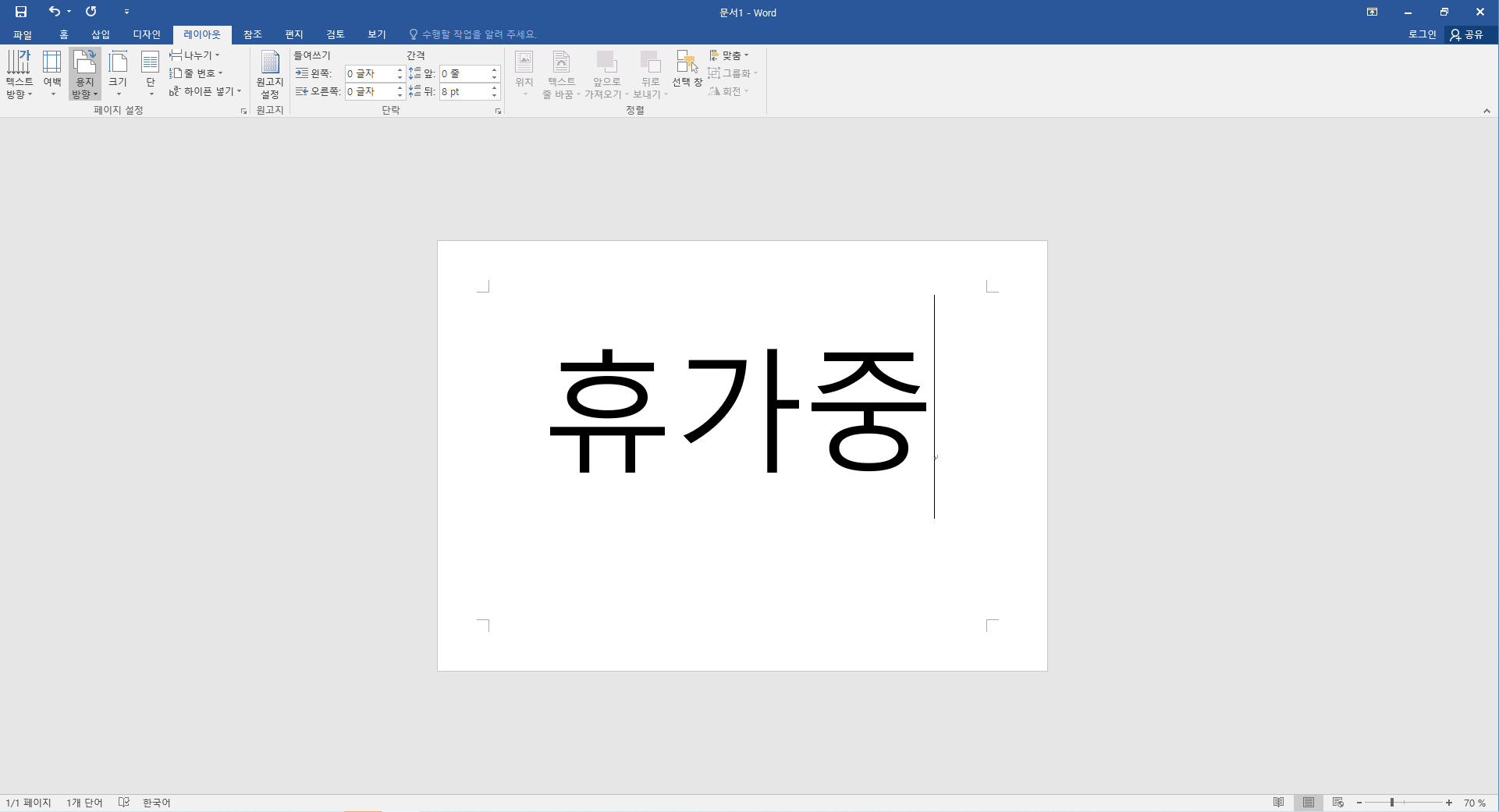Open the 파일 (File) tab

[x=23, y=34]
